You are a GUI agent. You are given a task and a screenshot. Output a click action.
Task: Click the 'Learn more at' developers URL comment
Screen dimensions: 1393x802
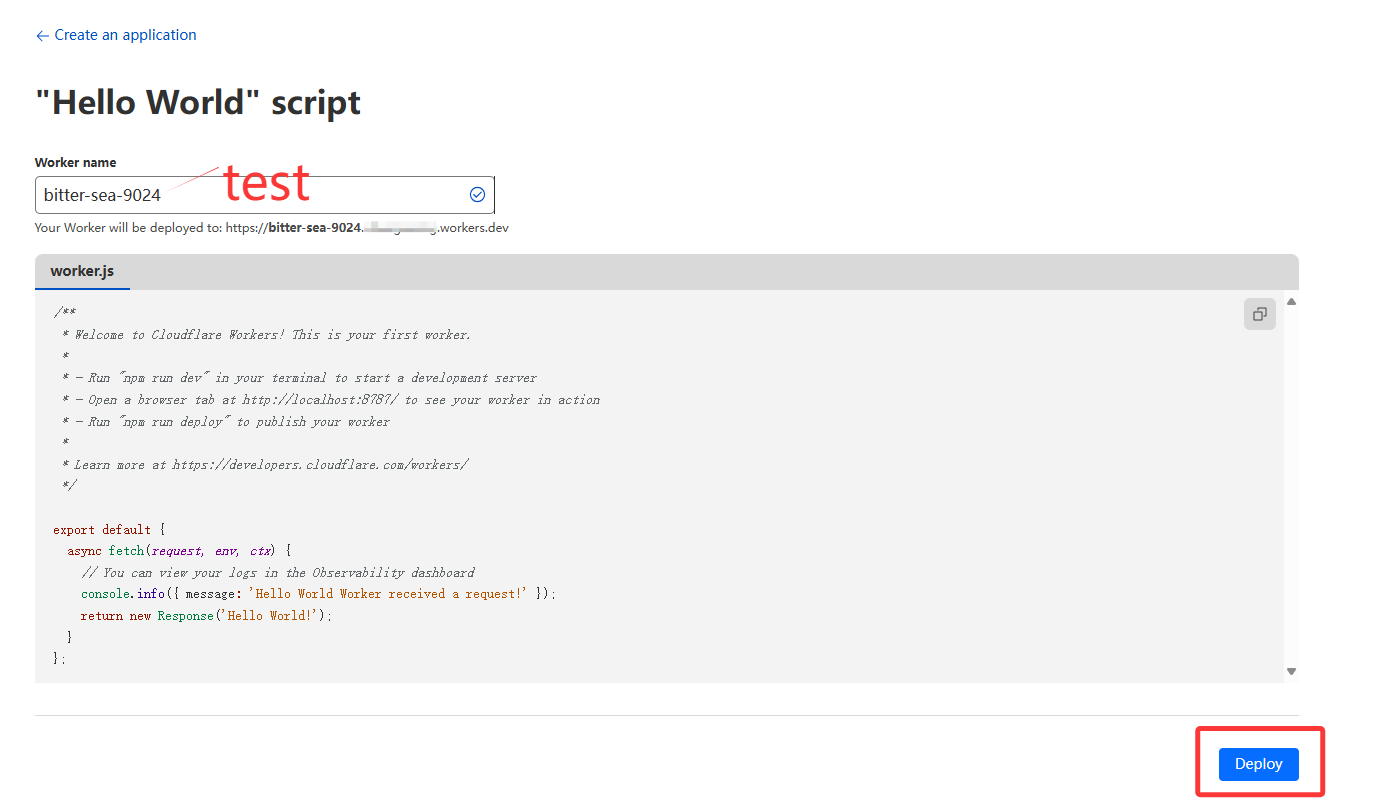264,465
